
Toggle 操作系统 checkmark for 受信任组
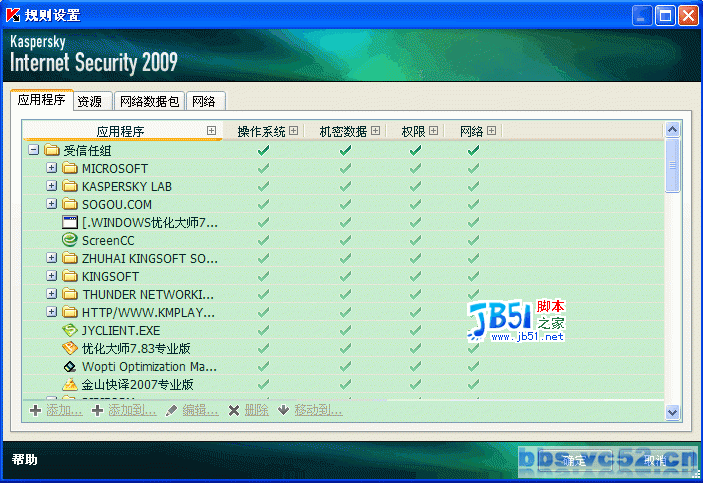pos(264,150)
